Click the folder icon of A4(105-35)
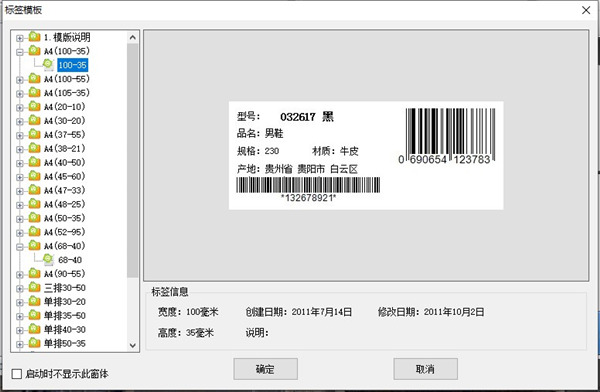The image size is (600, 392). point(34,92)
